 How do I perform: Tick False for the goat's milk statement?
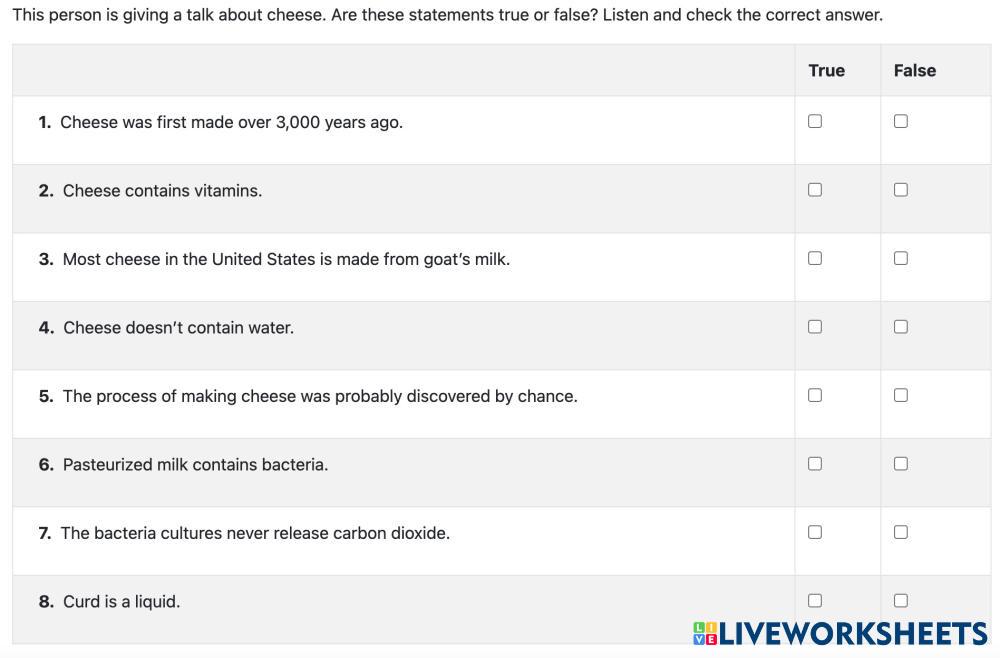click(901, 258)
